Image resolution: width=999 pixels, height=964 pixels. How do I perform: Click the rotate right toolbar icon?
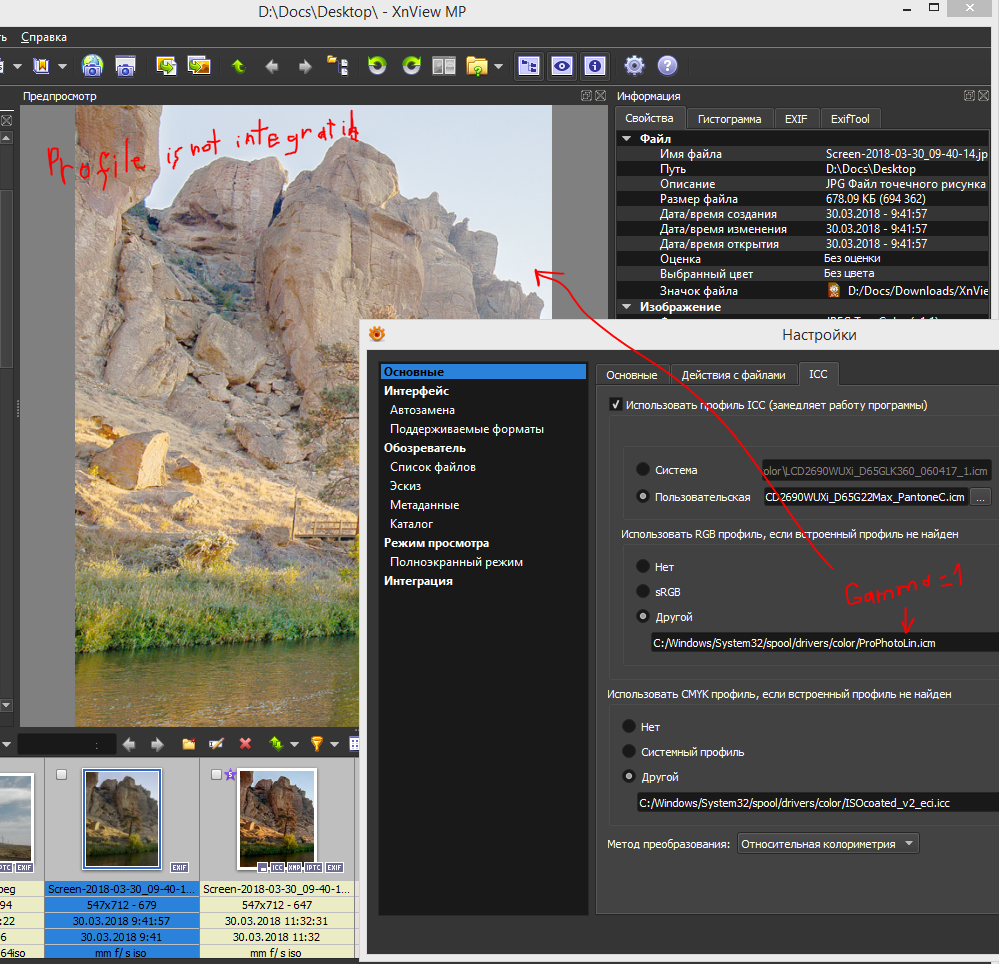coord(411,66)
